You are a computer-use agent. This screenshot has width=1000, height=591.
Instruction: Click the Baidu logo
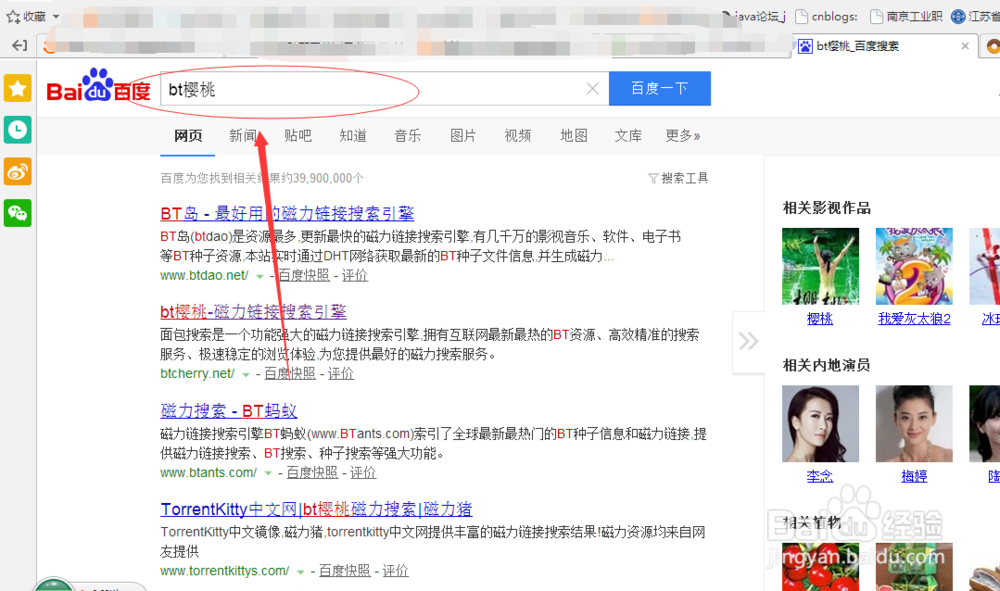tap(98, 86)
